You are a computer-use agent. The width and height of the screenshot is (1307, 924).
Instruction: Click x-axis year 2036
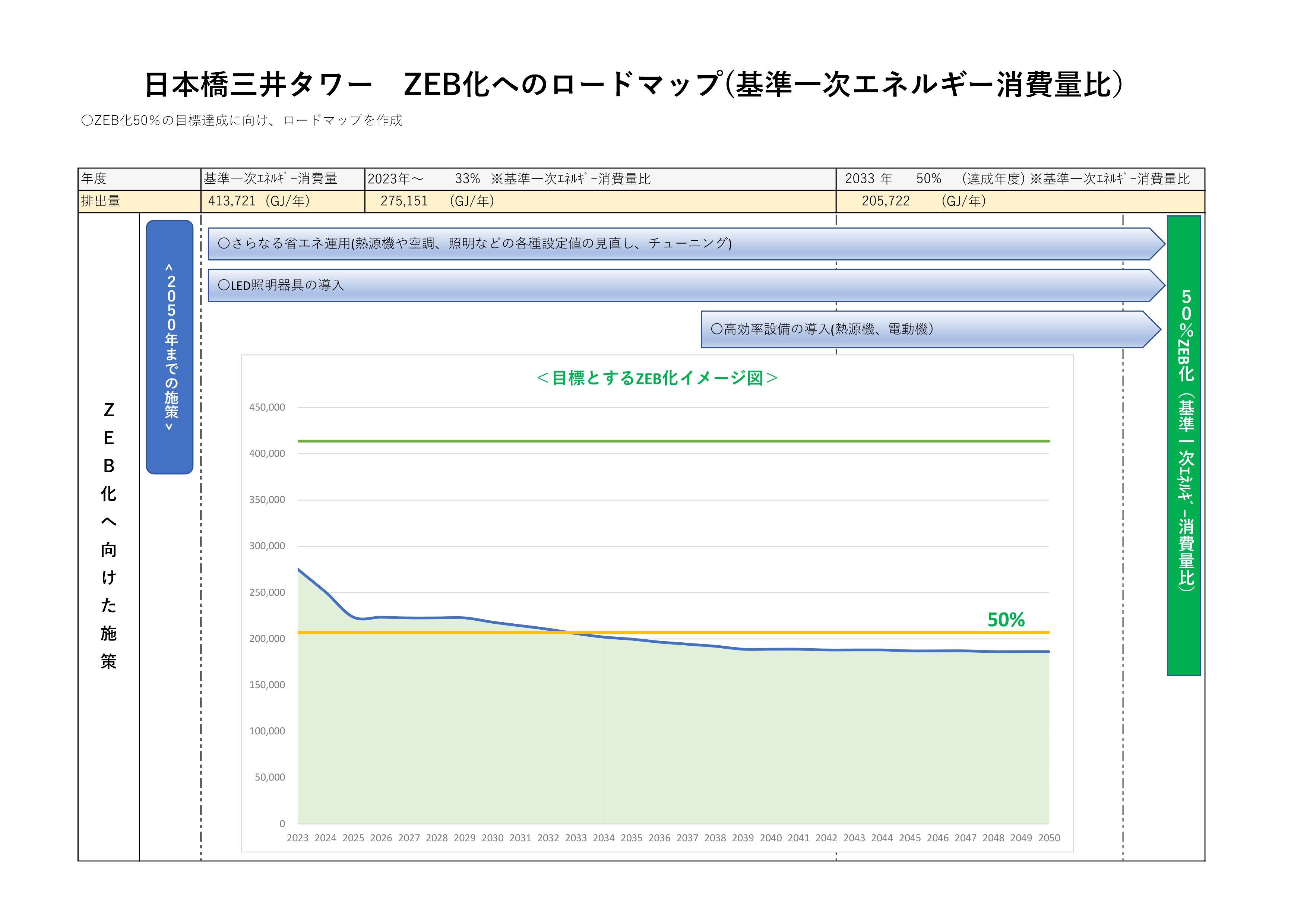tap(660, 838)
